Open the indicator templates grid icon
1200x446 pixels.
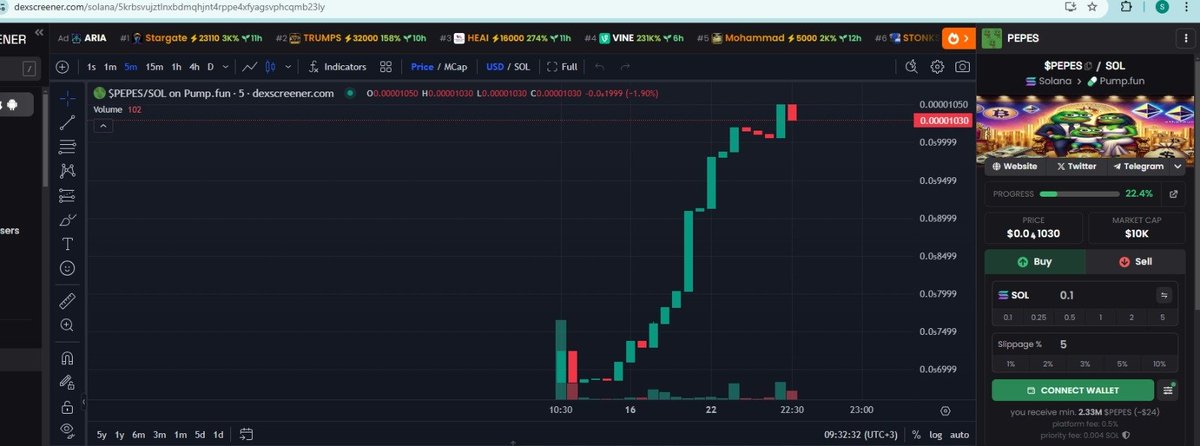(x=385, y=67)
